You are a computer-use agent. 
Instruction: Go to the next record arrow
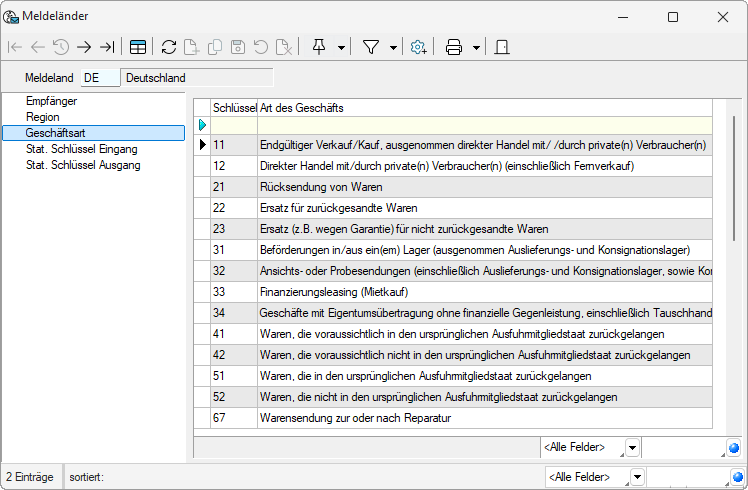coord(84,47)
